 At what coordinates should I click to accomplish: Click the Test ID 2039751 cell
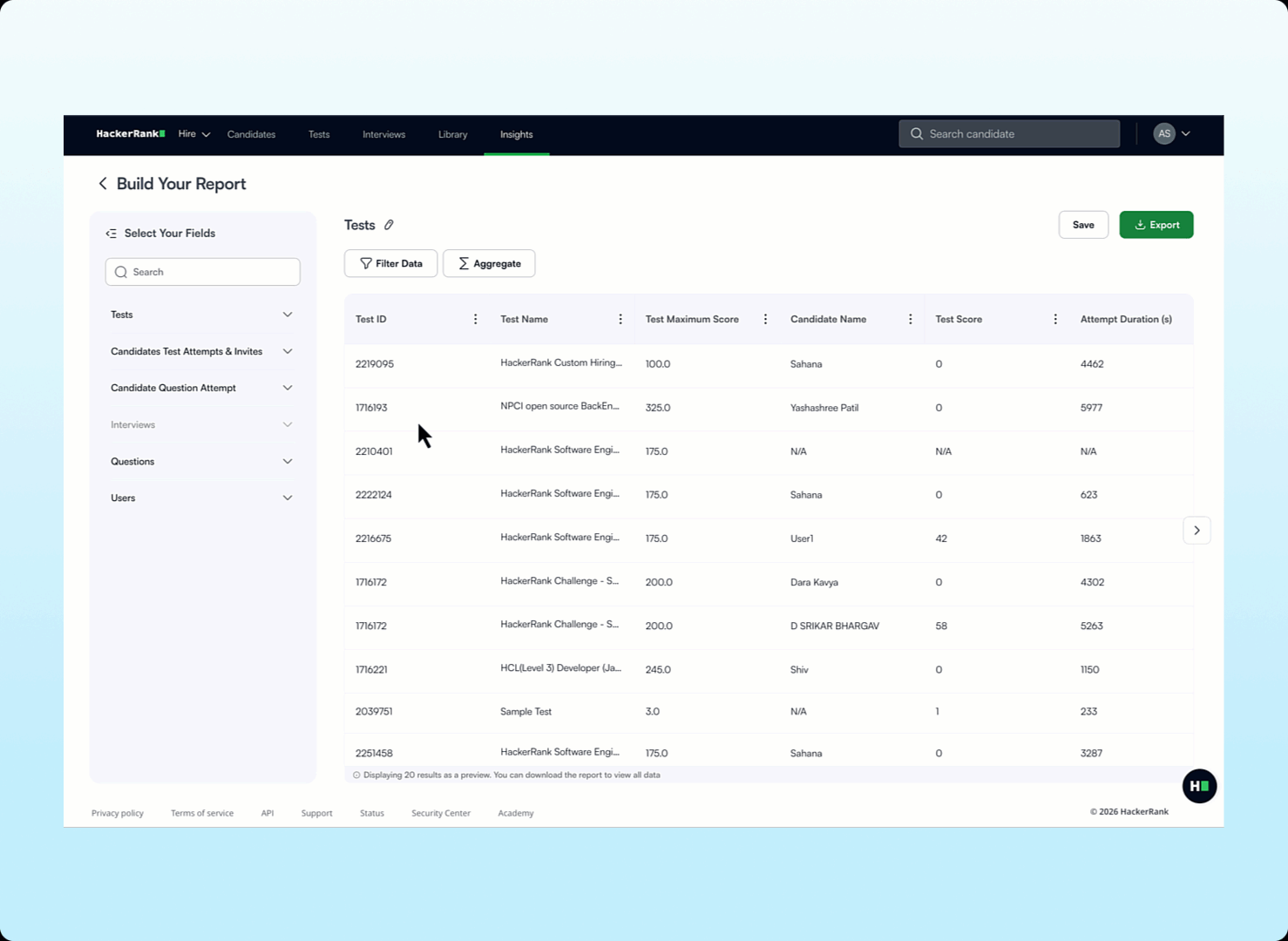[x=374, y=712]
